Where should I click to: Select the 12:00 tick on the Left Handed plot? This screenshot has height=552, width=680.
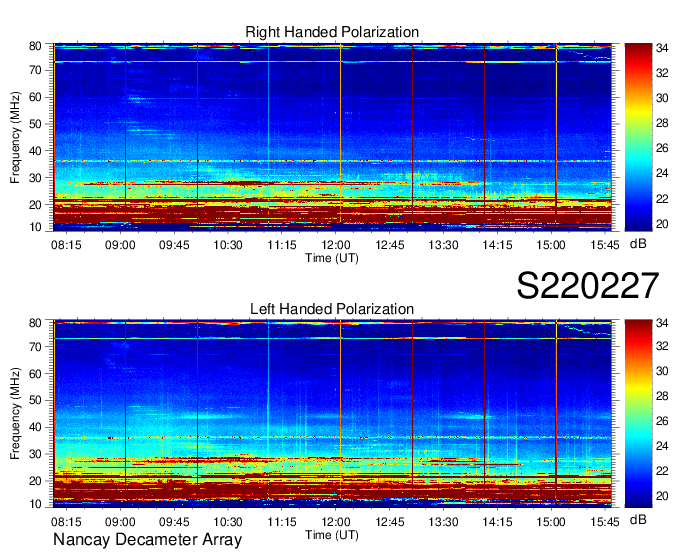click(336, 522)
